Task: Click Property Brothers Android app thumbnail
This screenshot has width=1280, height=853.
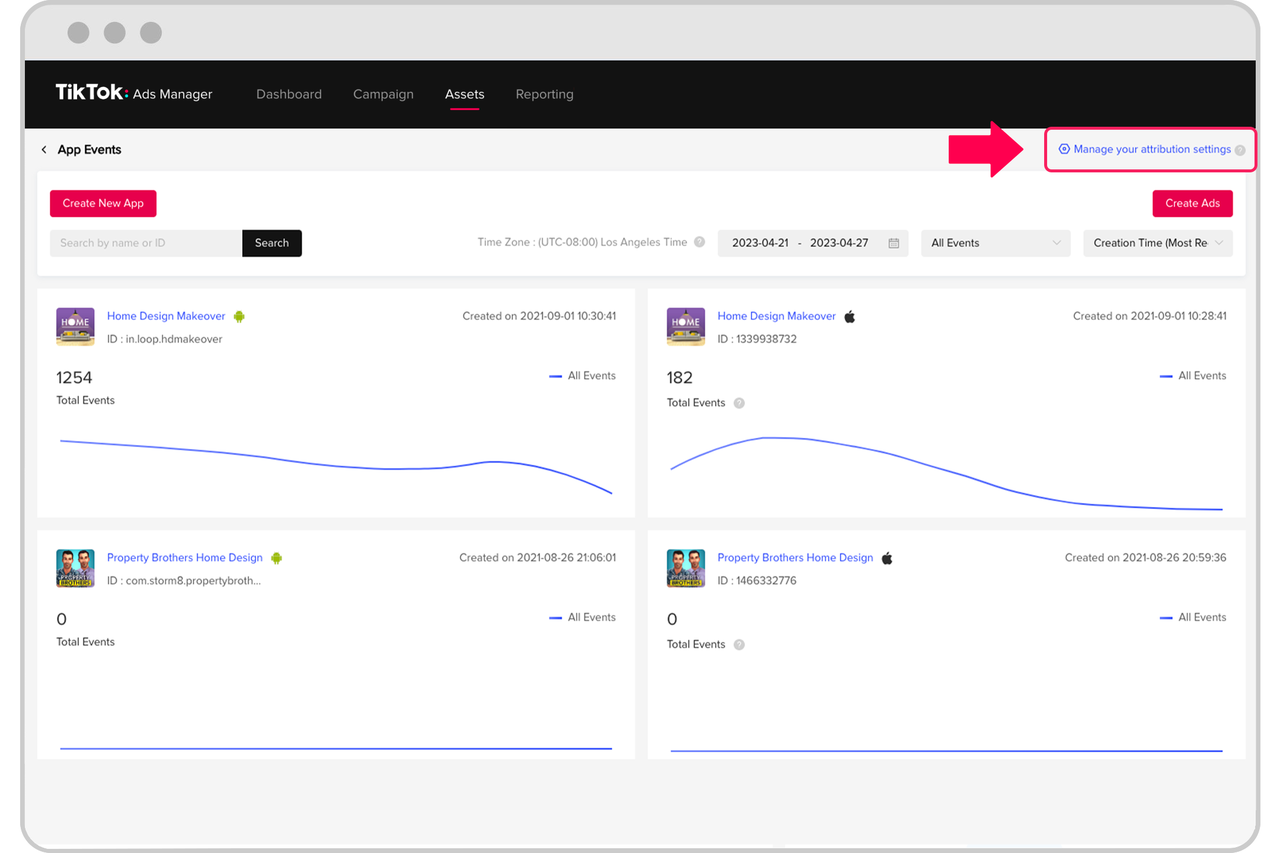Action: 75,569
